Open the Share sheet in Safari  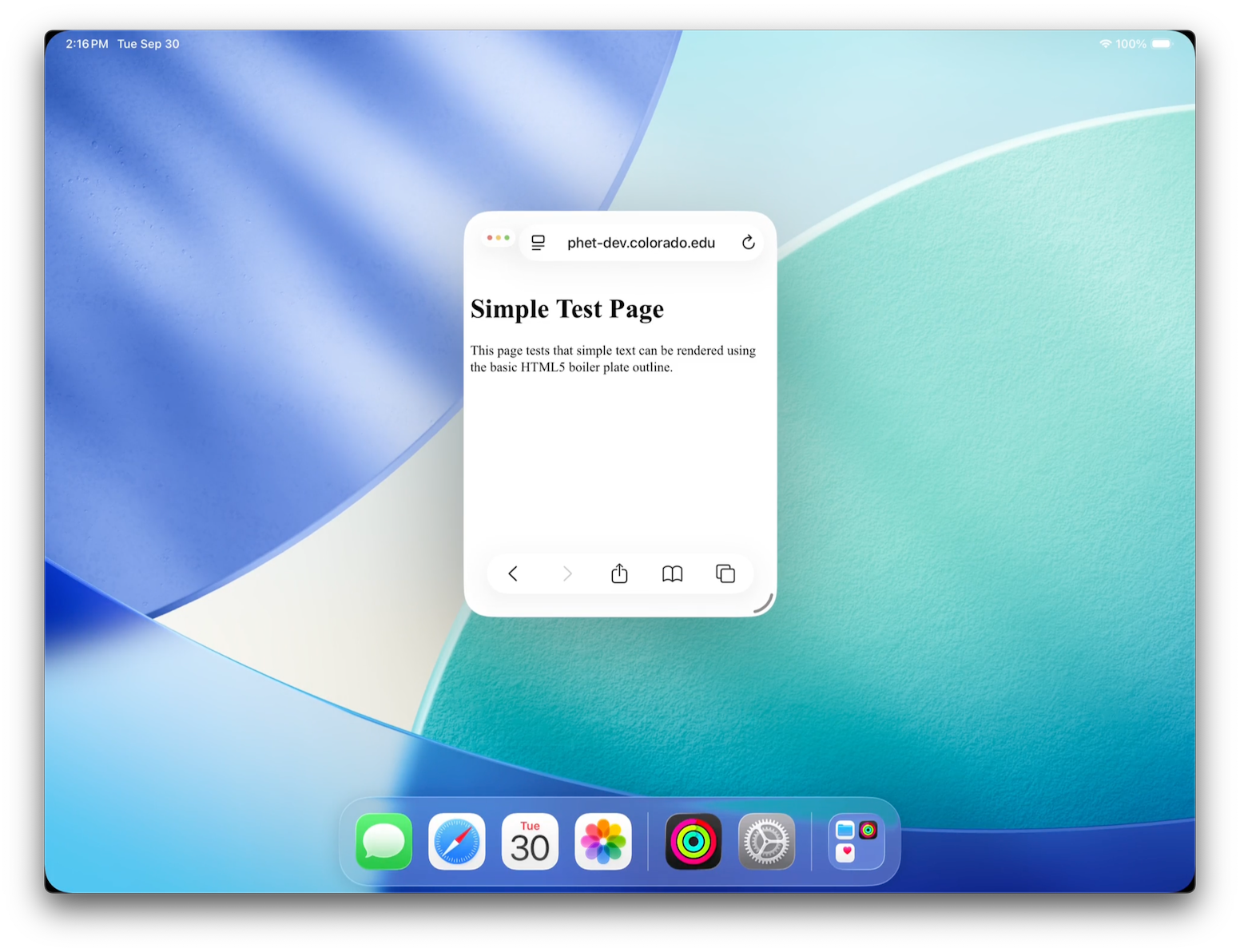[x=619, y=573]
